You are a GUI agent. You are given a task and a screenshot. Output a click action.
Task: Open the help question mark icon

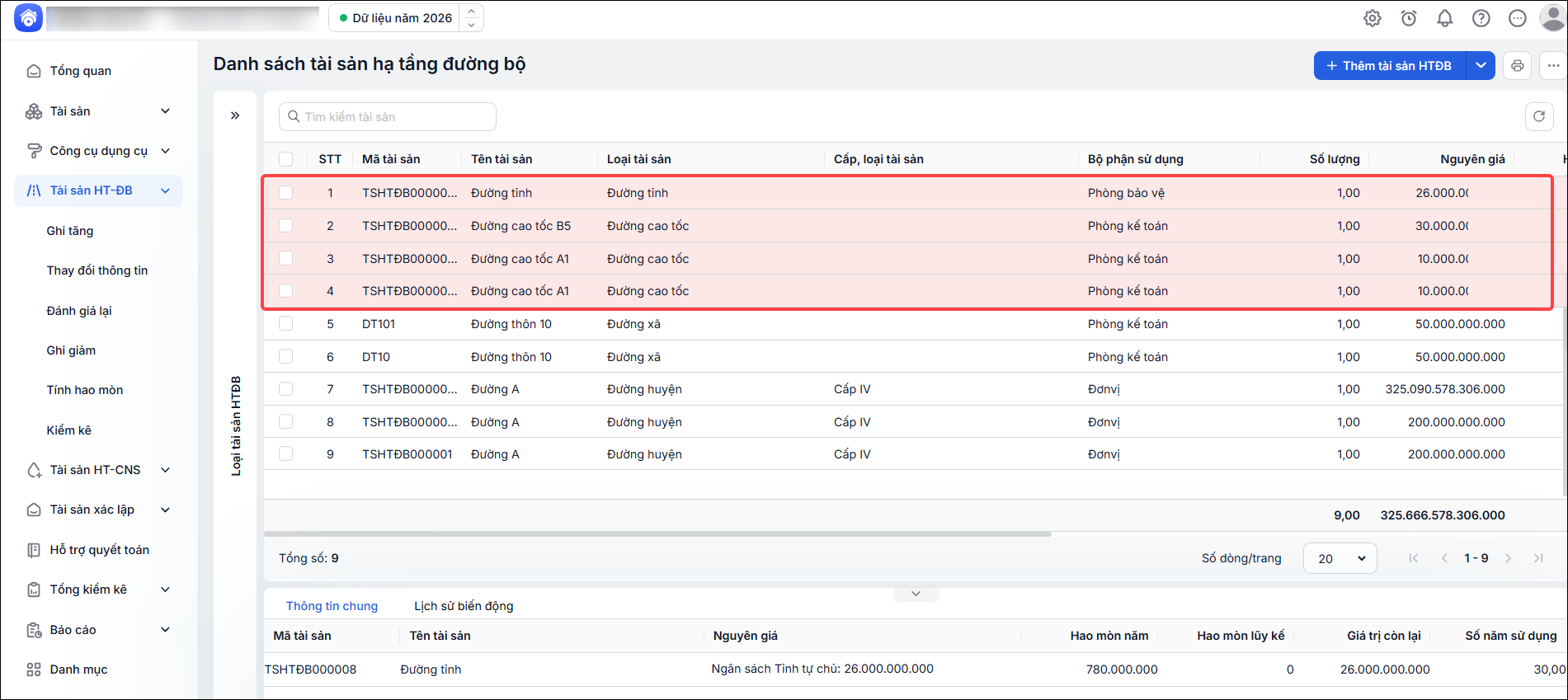coord(1481,18)
